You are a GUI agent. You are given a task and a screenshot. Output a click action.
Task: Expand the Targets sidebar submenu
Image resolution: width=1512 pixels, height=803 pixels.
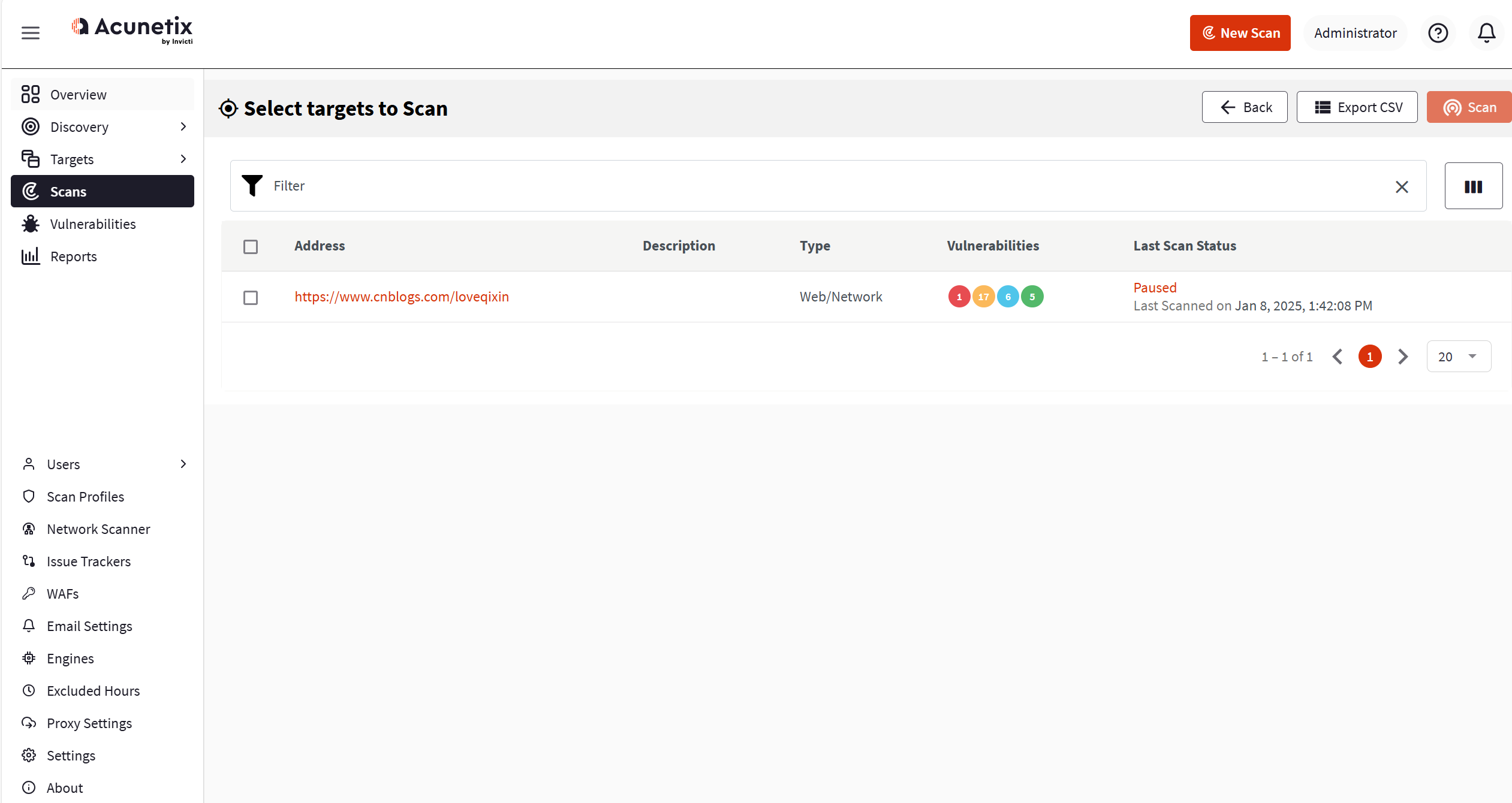(183, 159)
